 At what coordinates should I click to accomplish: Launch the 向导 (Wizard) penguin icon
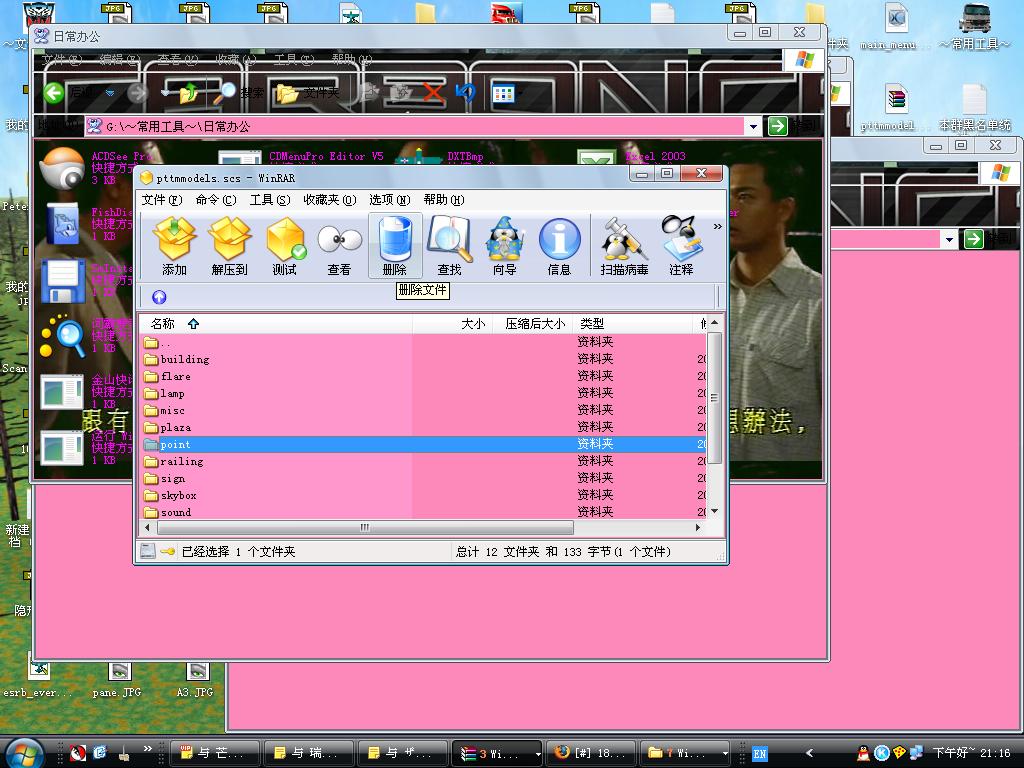tap(504, 246)
